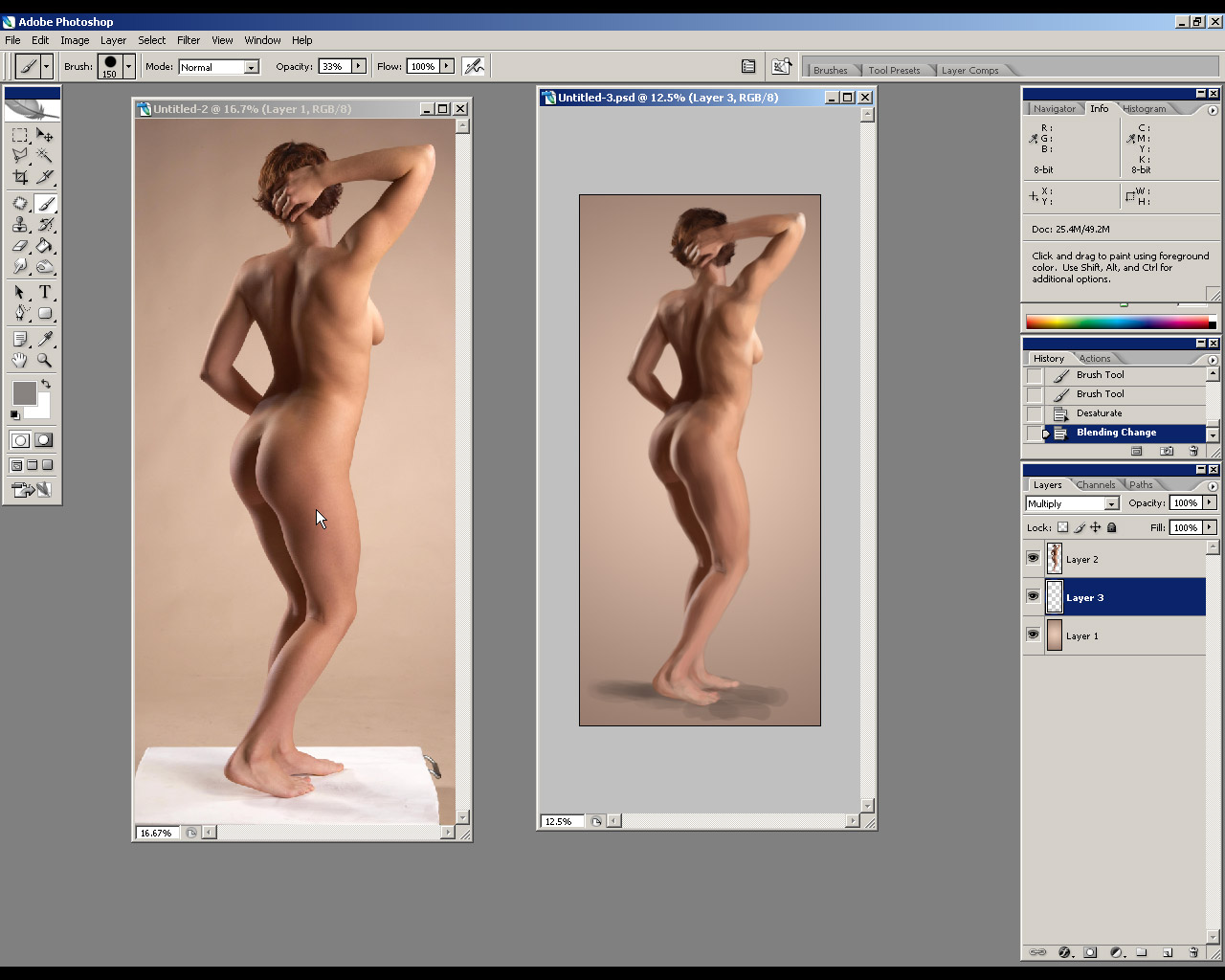Select the Hand tool

[x=20, y=361]
